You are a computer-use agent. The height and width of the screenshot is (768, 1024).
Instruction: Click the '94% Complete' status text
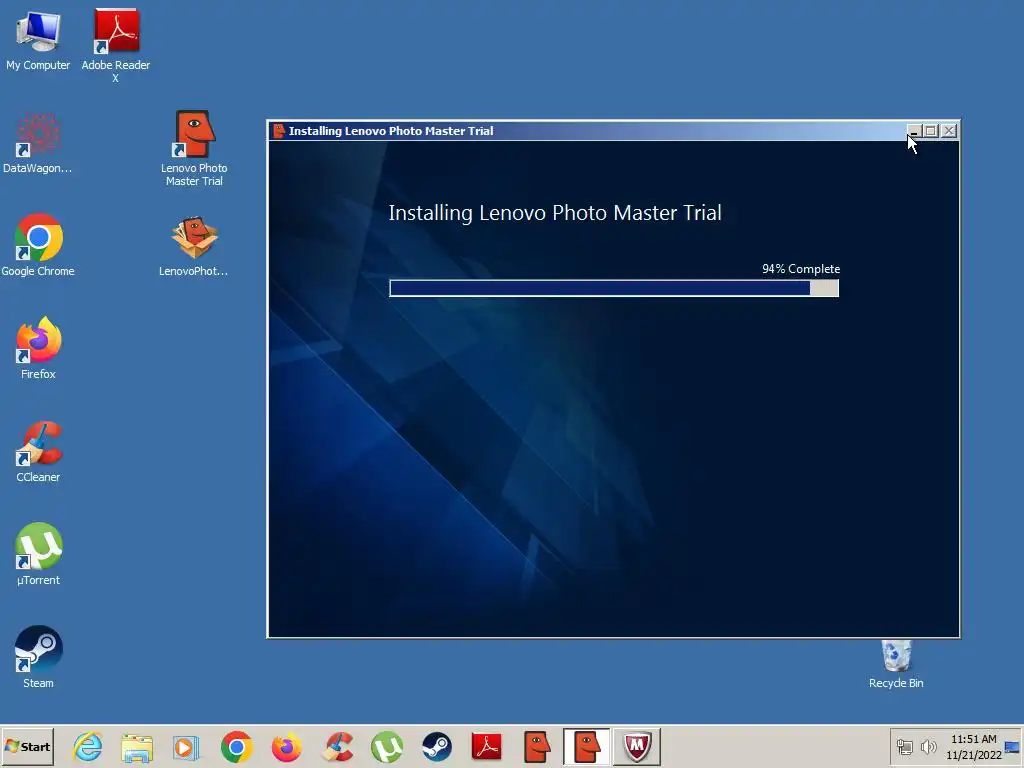(x=801, y=269)
